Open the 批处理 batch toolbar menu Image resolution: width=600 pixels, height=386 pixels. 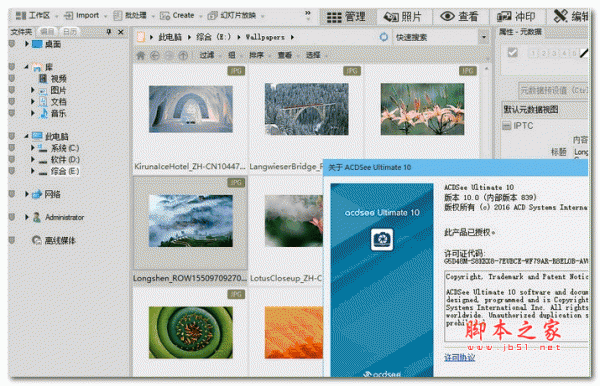point(130,16)
